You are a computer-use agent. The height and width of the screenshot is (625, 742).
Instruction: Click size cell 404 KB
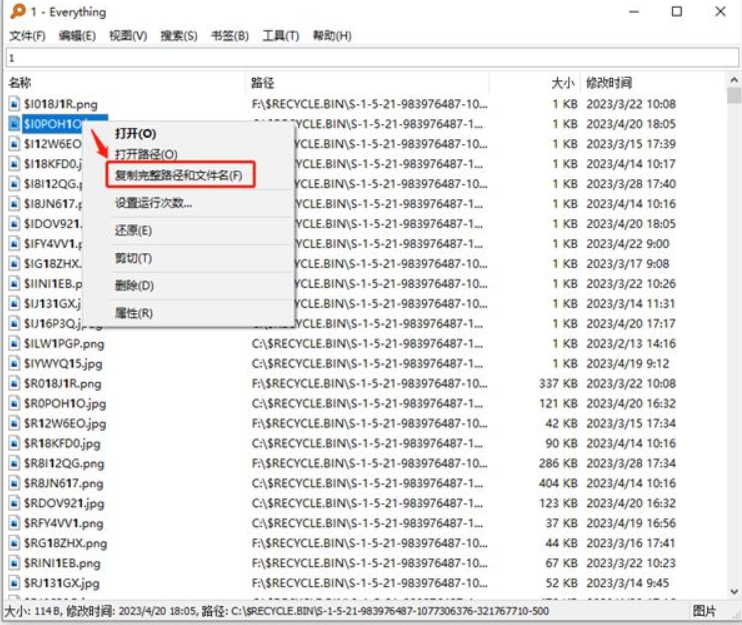pos(558,484)
